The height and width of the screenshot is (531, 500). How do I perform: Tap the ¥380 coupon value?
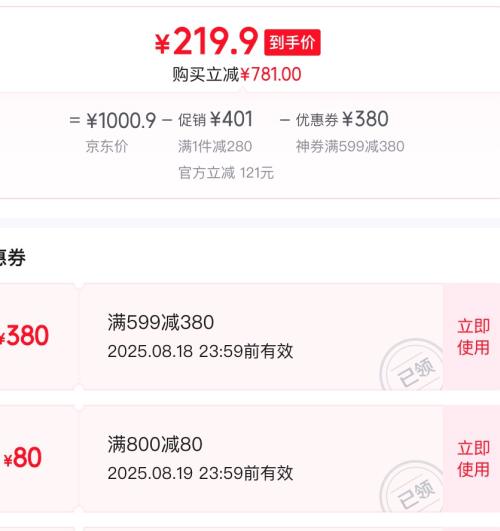24,336
